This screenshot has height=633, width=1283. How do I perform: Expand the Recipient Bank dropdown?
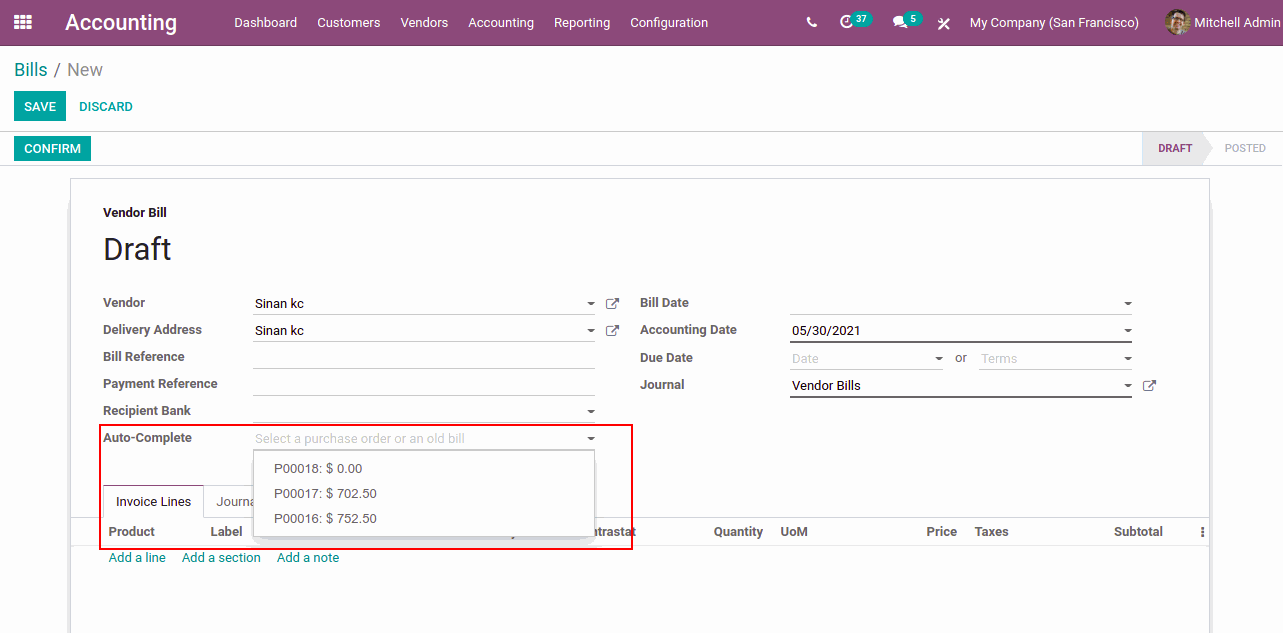click(590, 411)
